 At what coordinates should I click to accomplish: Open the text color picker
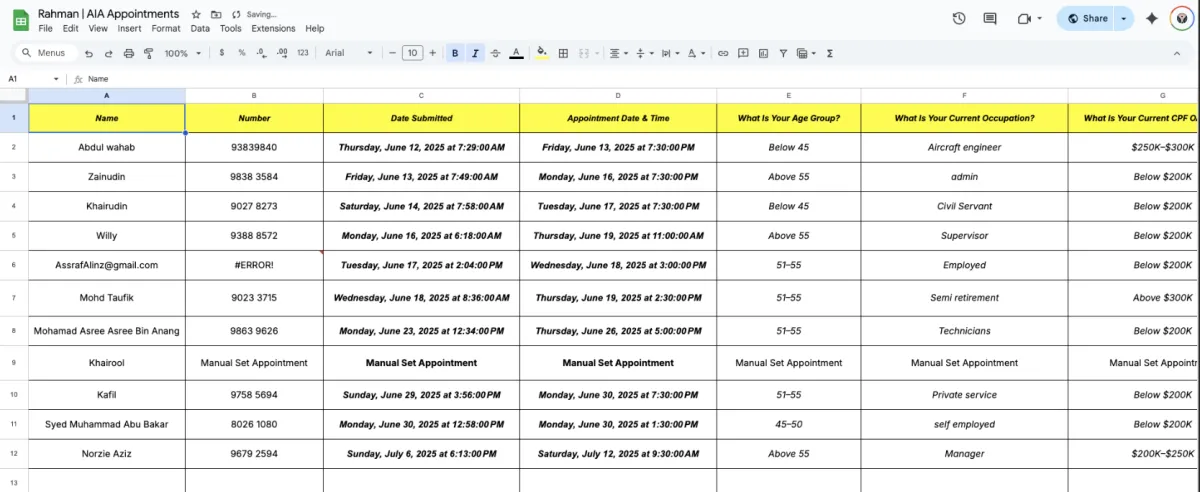click(x=516, y=53)
